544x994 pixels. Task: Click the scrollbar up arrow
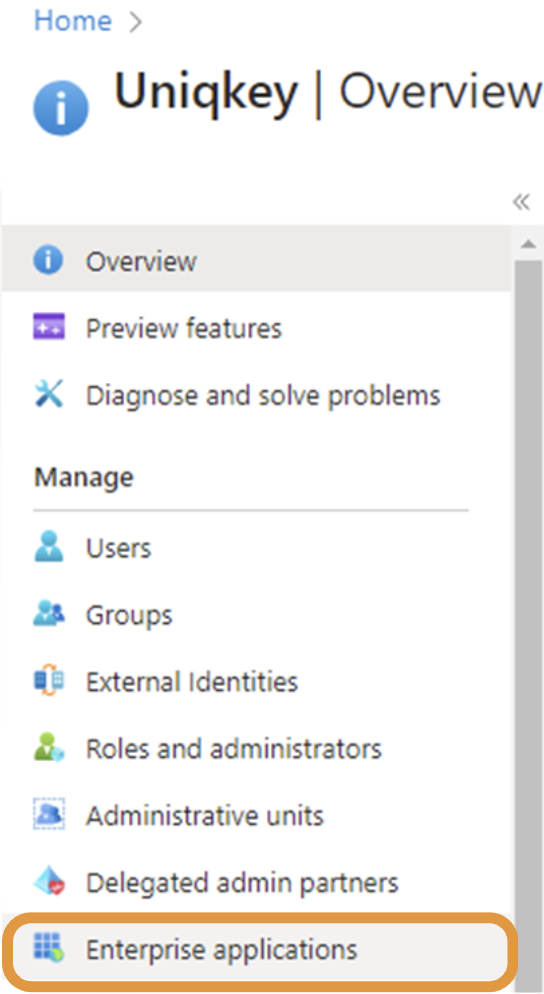pos(528,244)
